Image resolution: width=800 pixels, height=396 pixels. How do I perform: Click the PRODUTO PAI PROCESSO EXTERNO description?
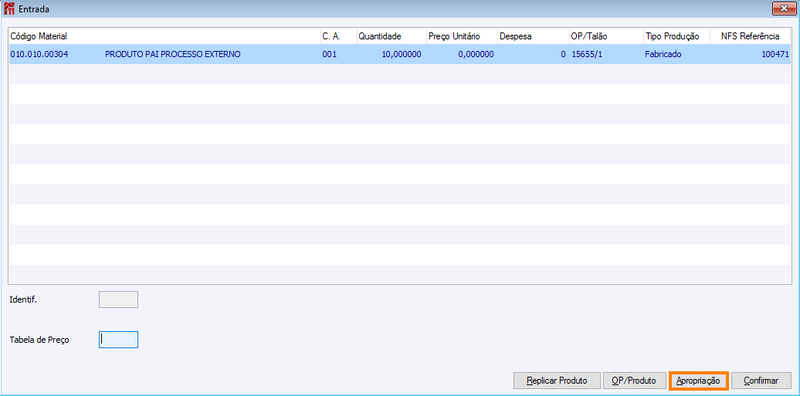coord(172,54)
